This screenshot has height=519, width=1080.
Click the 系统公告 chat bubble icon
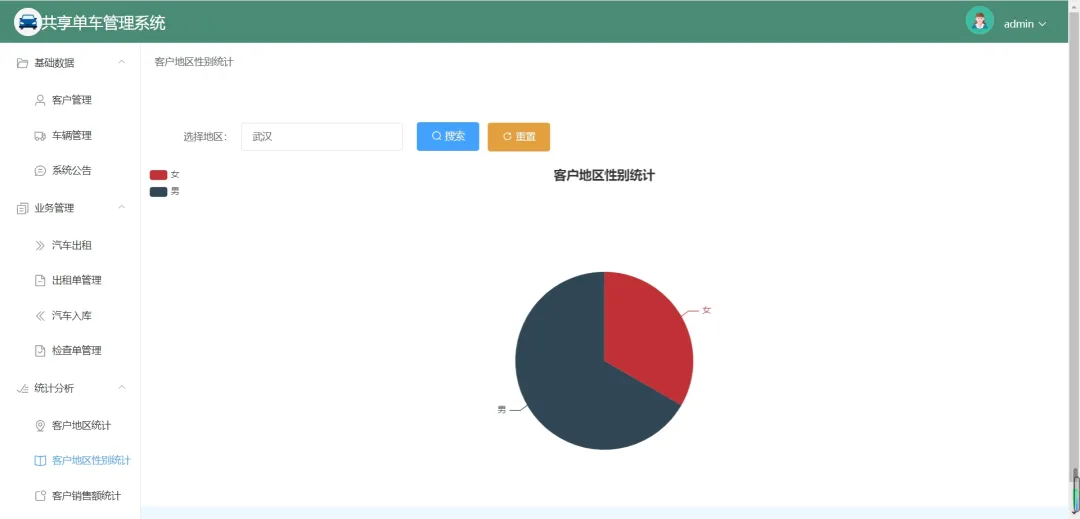[x=40, y=171]
